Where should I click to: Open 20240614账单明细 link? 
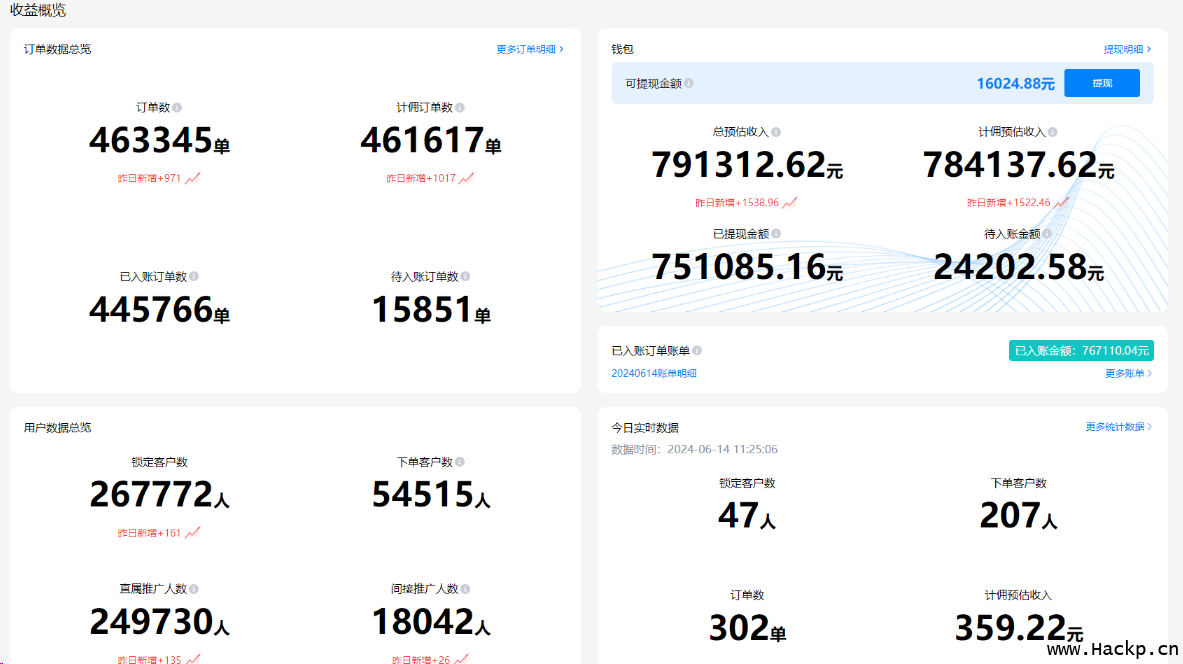point(654,374)
